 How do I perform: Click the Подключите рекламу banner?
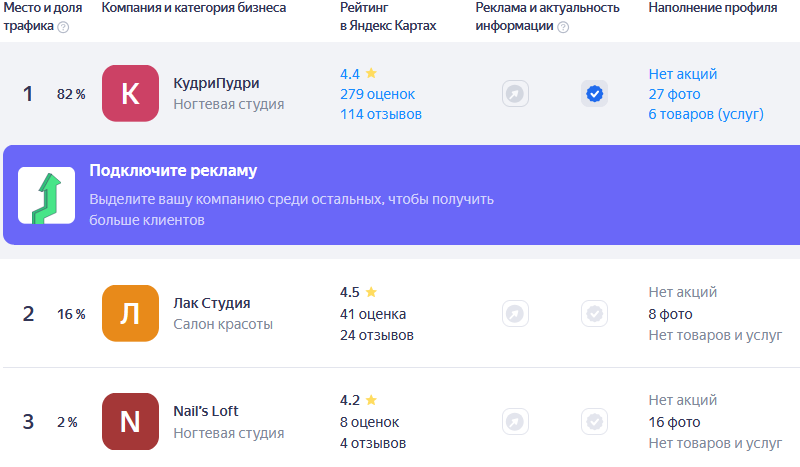coord(402,195)
